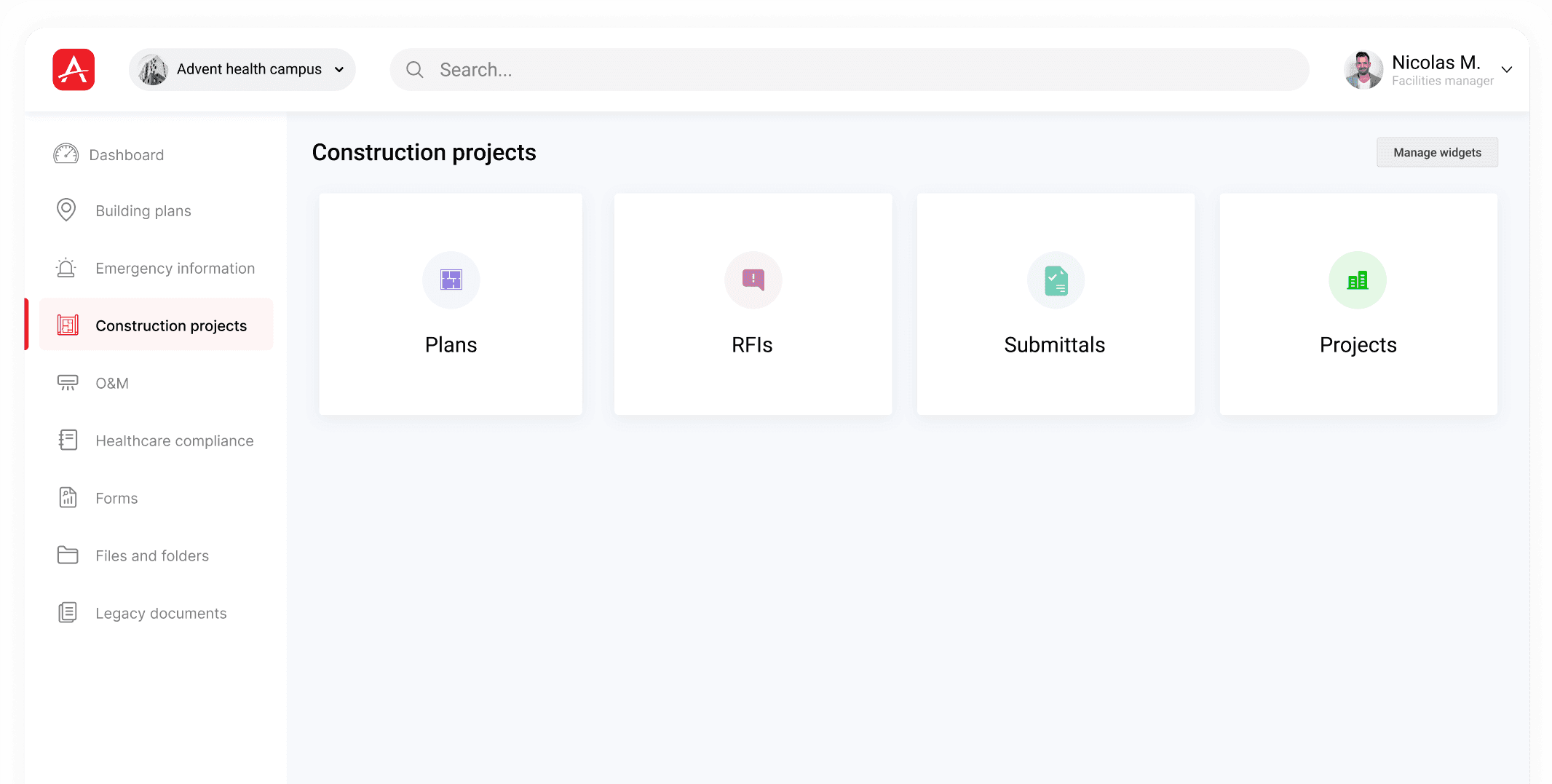
Task: Open the user menu chevron beside Nicolas M.
Action: [1507, 70]
